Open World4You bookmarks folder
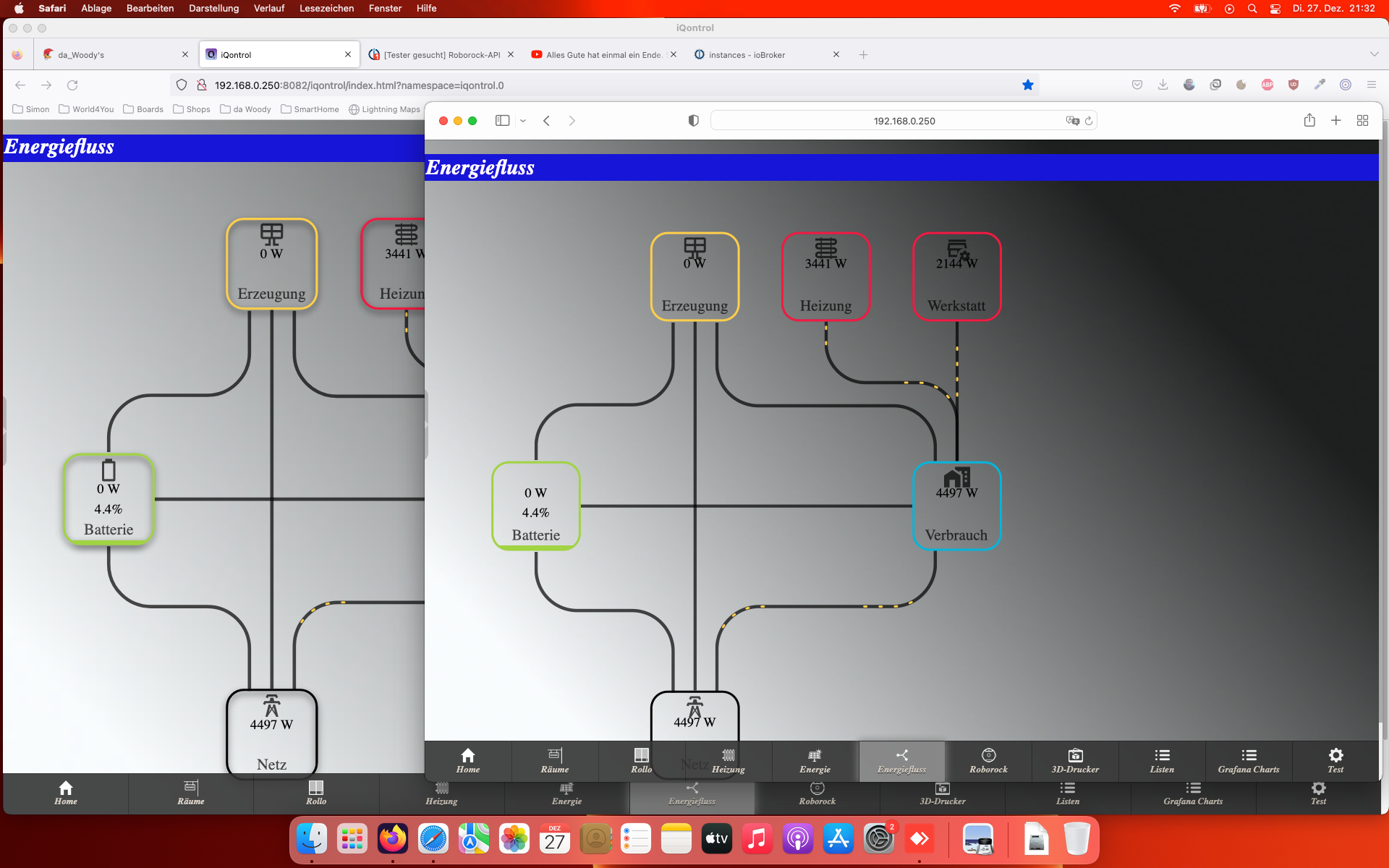 86,109
